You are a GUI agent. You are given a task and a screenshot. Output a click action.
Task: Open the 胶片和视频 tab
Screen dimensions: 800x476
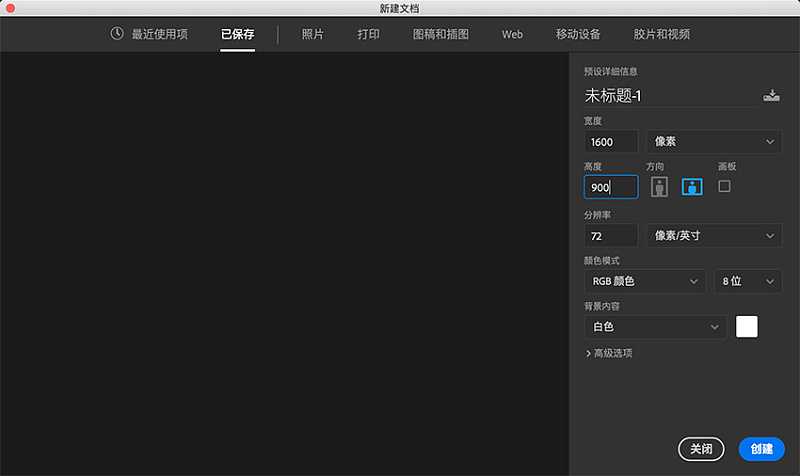[661, 34]
